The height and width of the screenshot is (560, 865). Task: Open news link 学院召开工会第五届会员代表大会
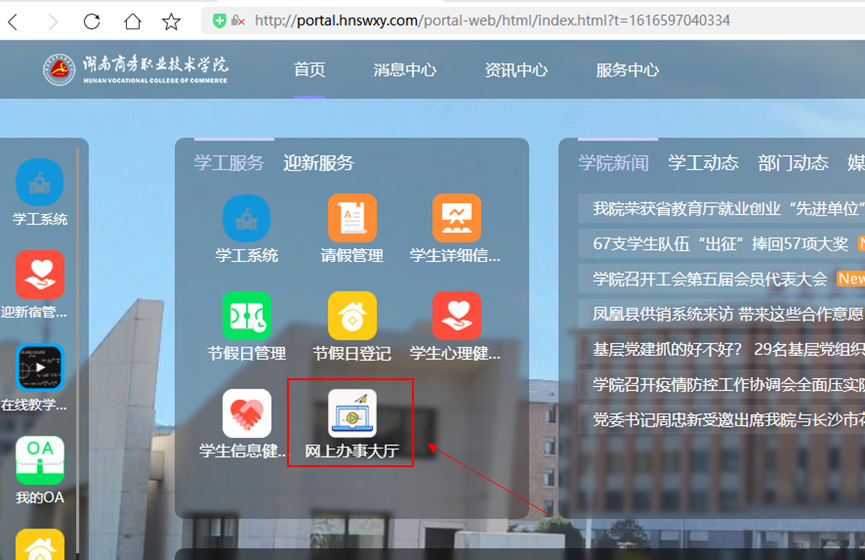click(x=710, y=279)
